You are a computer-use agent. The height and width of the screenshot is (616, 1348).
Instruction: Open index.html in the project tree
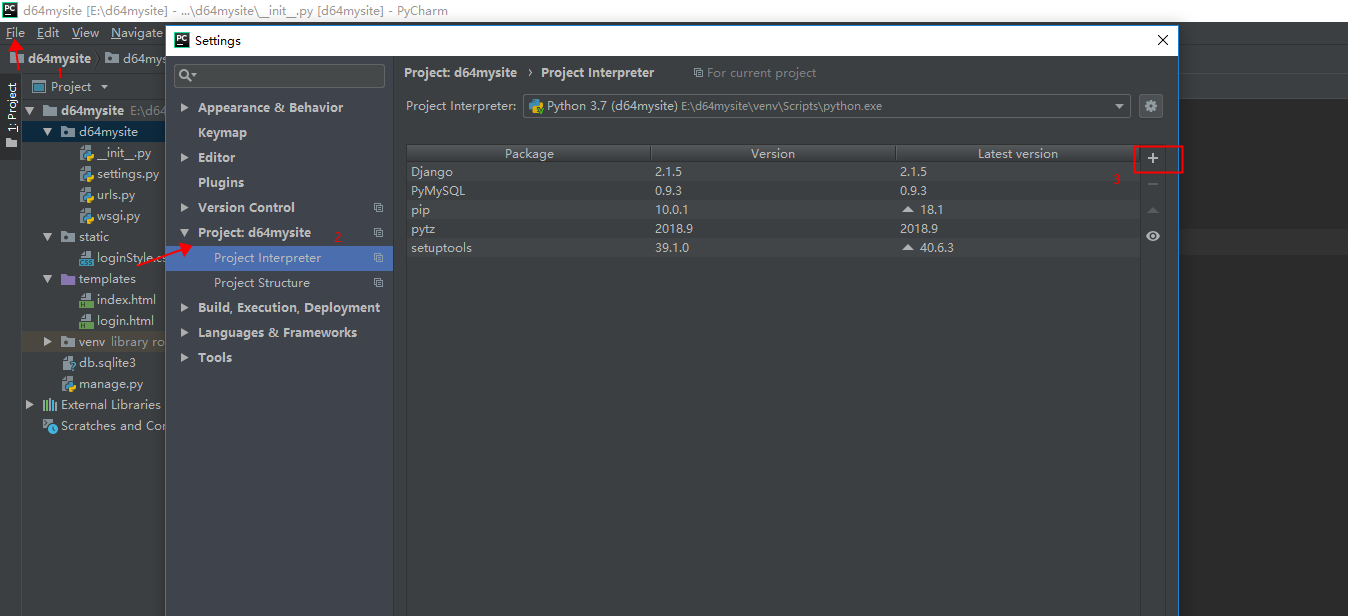click(x=117, y=299)
